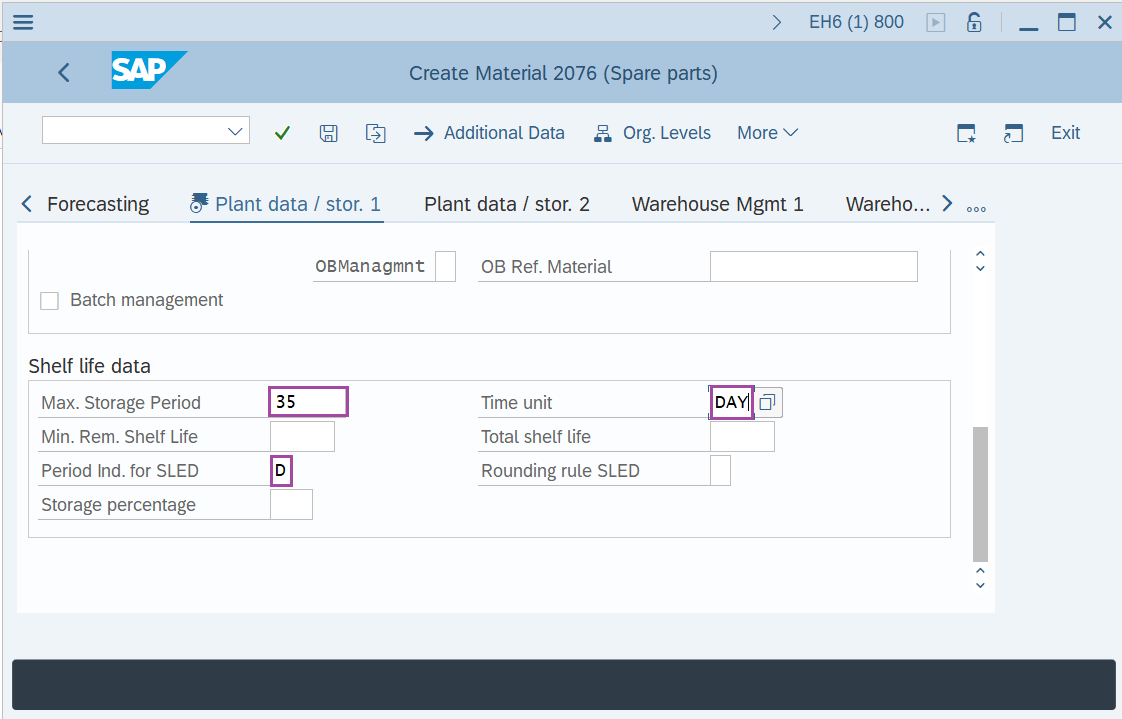Click the Total shelf life input field
This screenshot has width=1122, height=719.
tap(742, 437)
